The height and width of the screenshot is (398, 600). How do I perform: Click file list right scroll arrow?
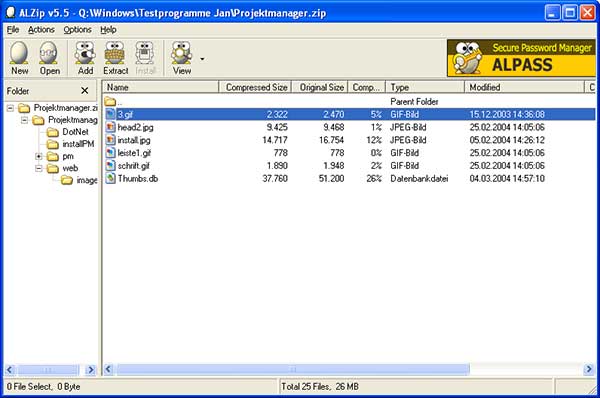589,369
